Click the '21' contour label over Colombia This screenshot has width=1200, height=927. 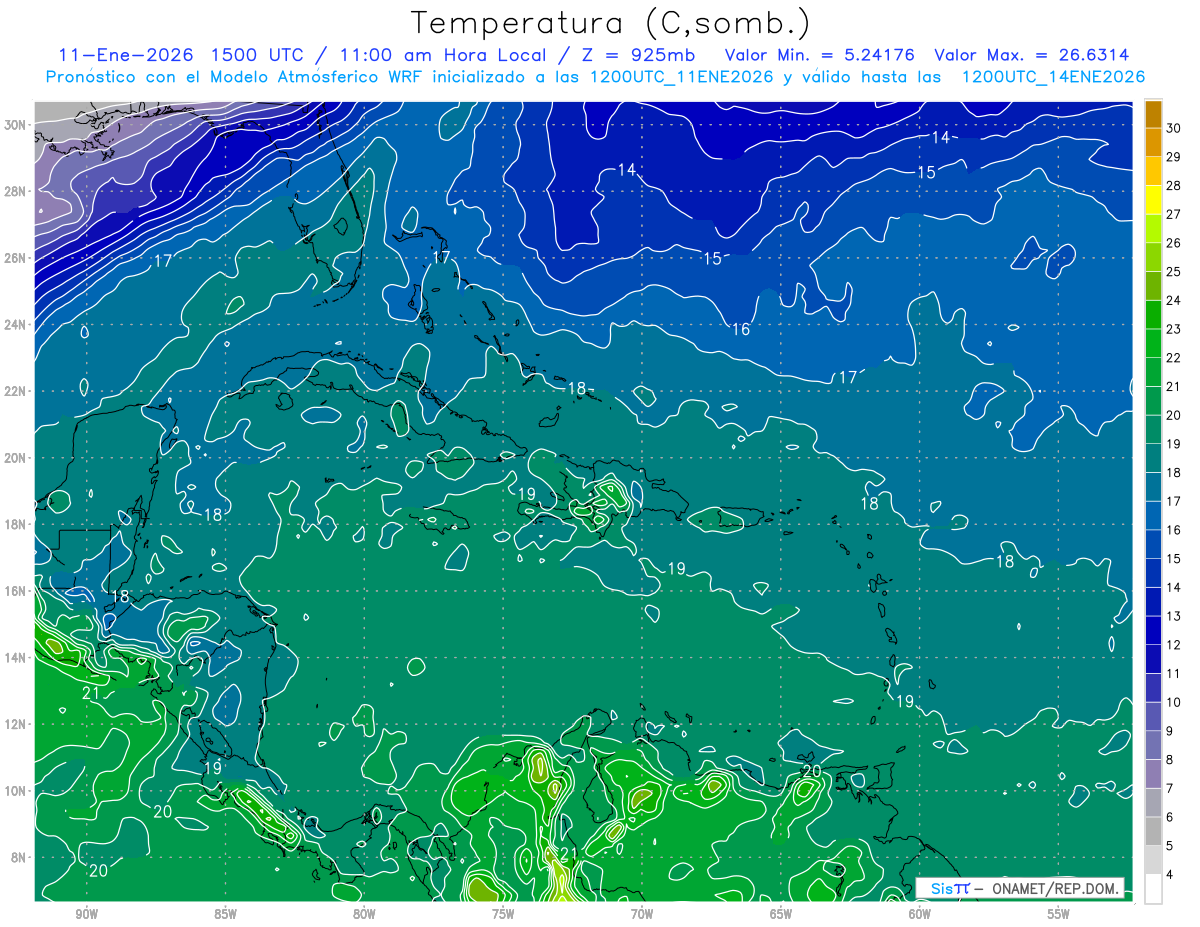coord(569,853)
